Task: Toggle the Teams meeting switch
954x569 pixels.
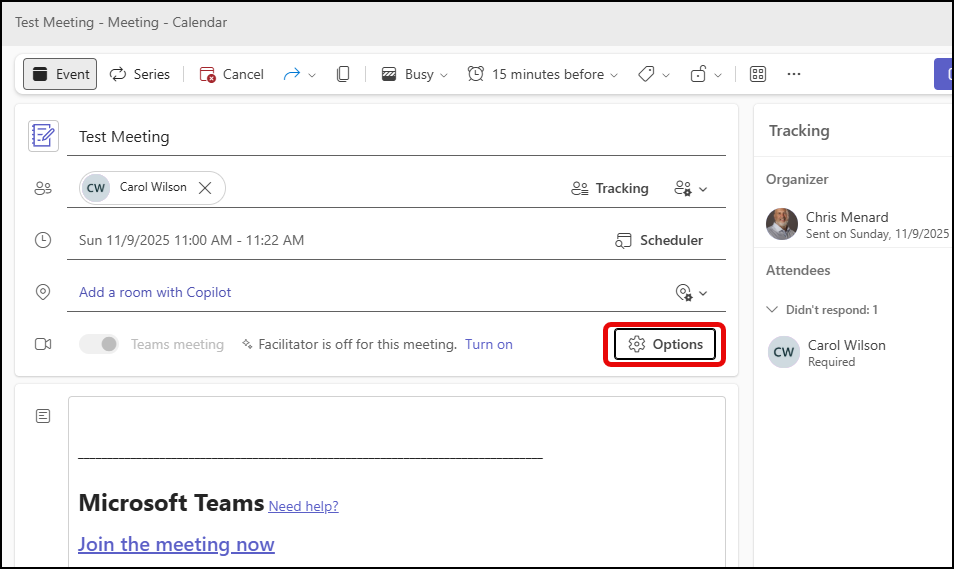Action: 99,344
